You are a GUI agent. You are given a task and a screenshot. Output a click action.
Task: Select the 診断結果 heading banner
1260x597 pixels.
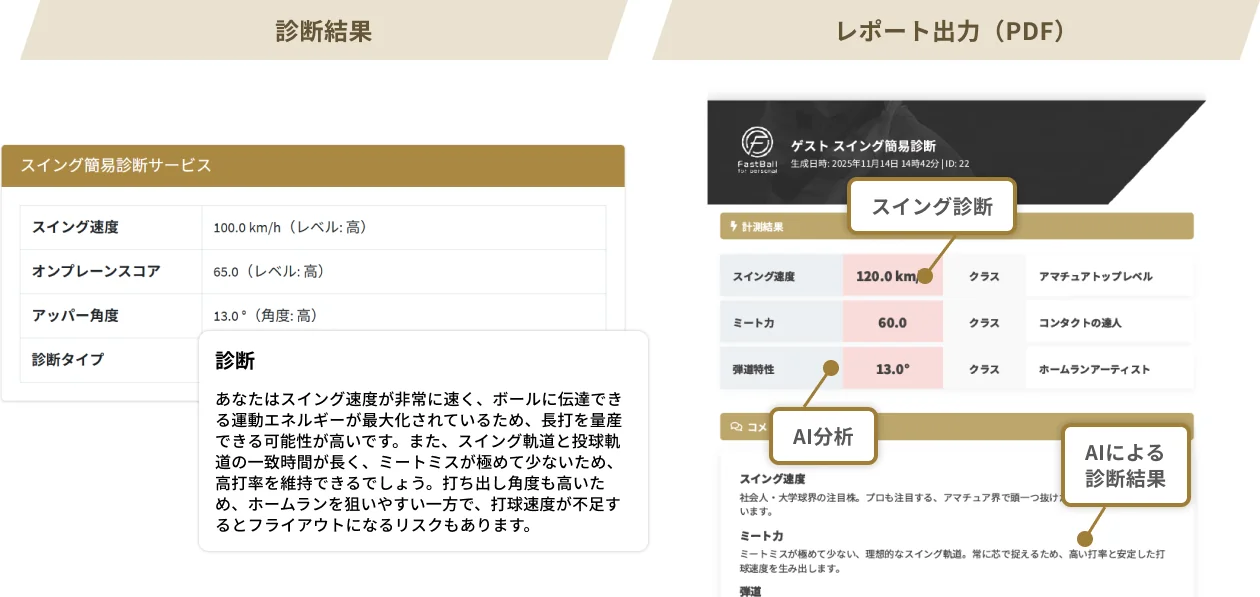coord(324,30)
